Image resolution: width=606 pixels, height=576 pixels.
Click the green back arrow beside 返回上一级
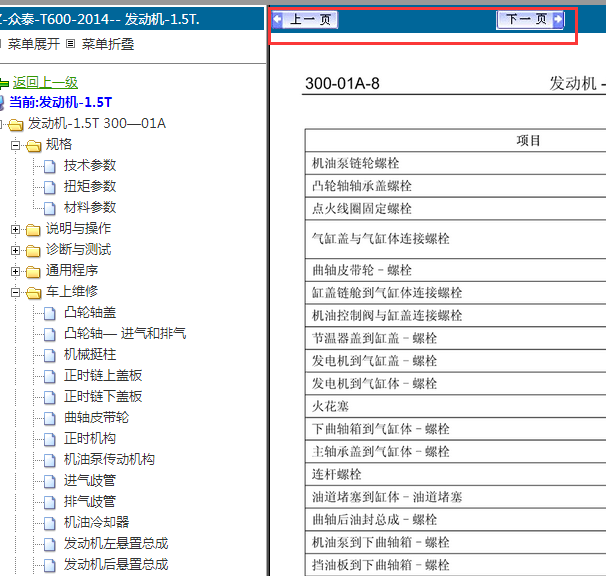(x=4, y=83)
